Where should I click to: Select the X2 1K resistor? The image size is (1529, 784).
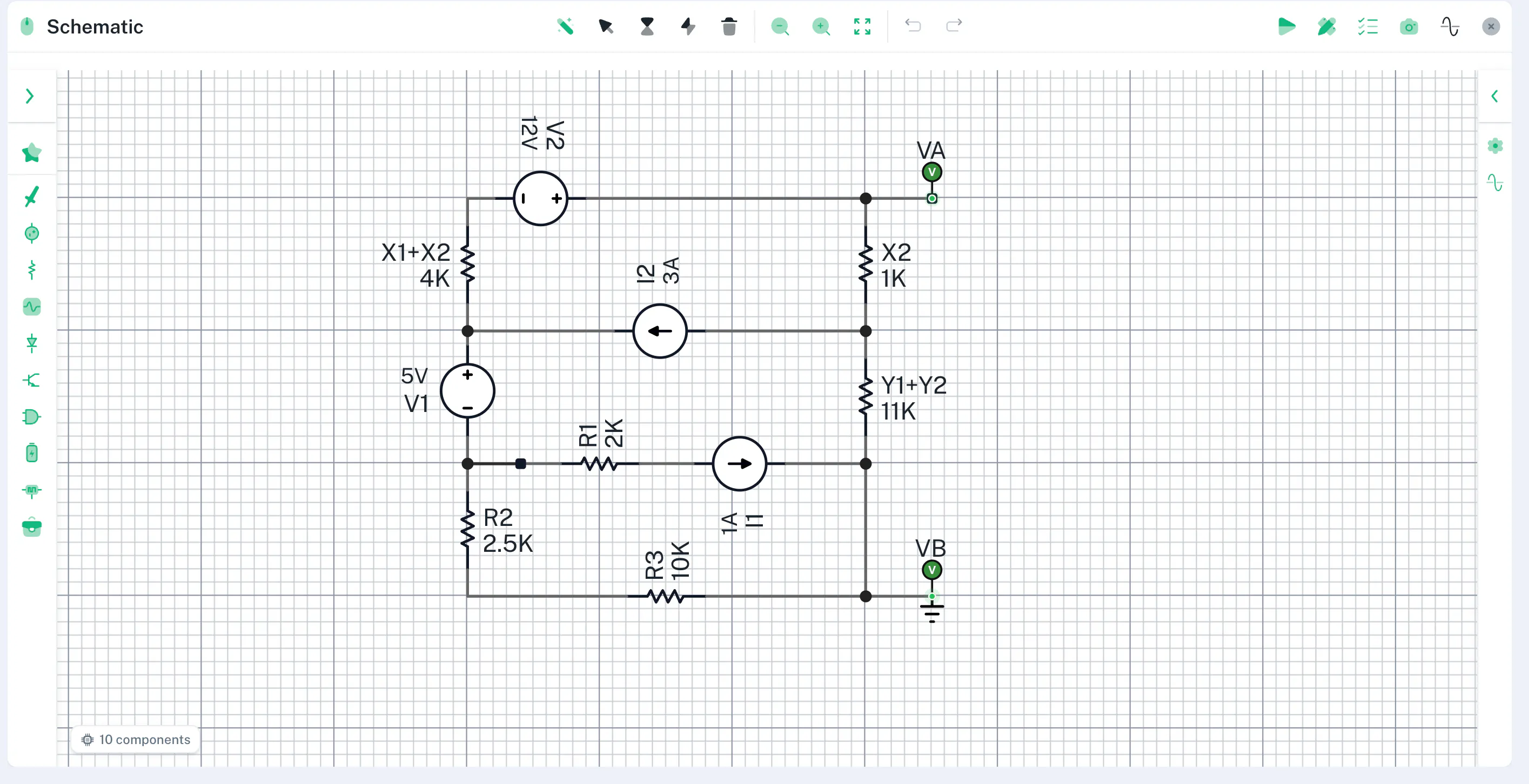click(866, 265)
